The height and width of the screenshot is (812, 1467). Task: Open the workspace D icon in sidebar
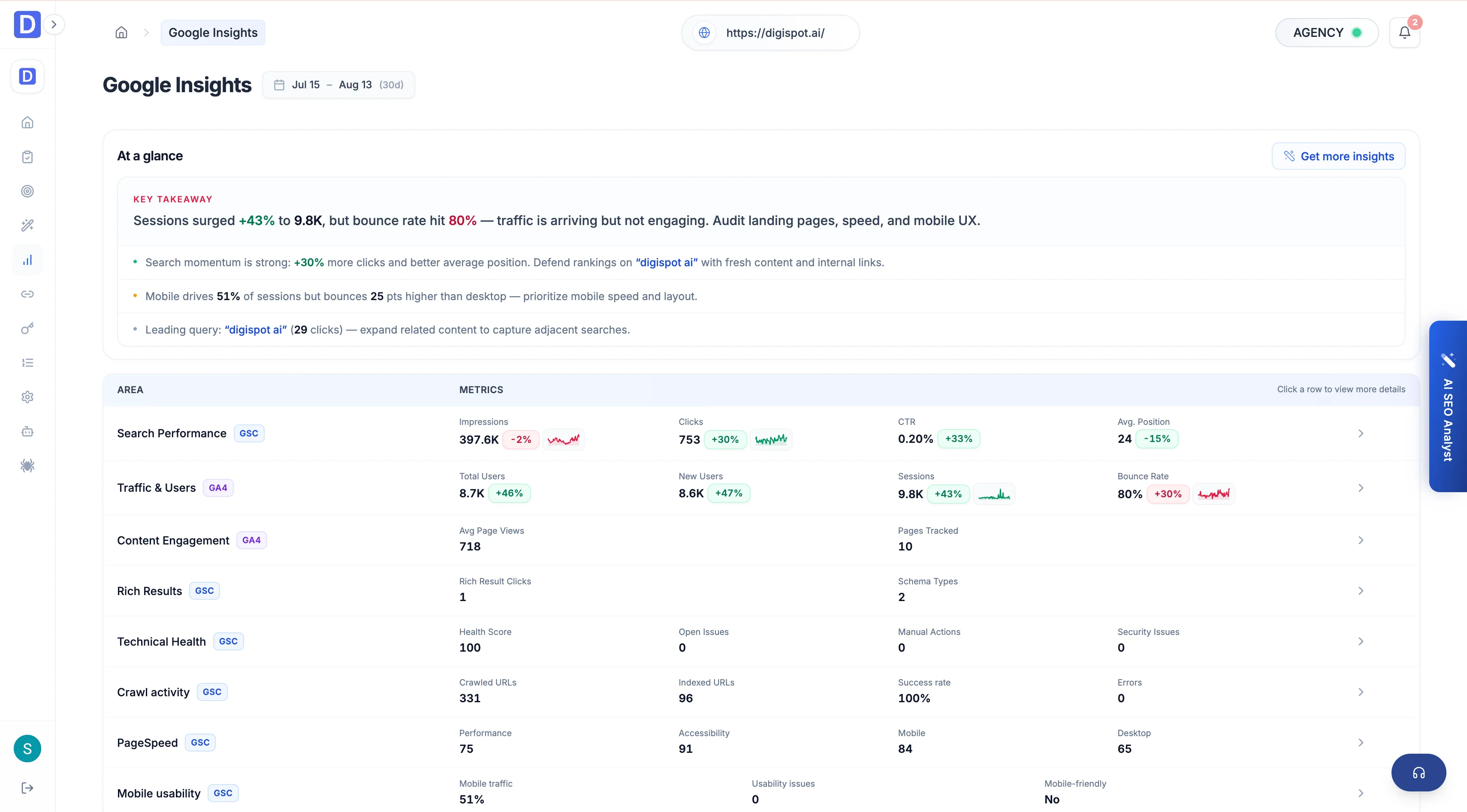pyautogui.click(x=27, y=76)
